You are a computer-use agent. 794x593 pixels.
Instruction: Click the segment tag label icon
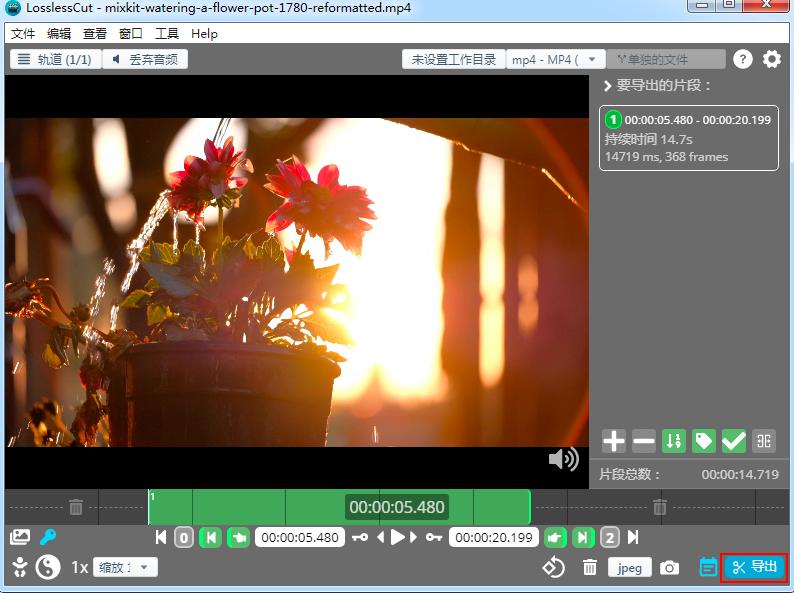704,441
